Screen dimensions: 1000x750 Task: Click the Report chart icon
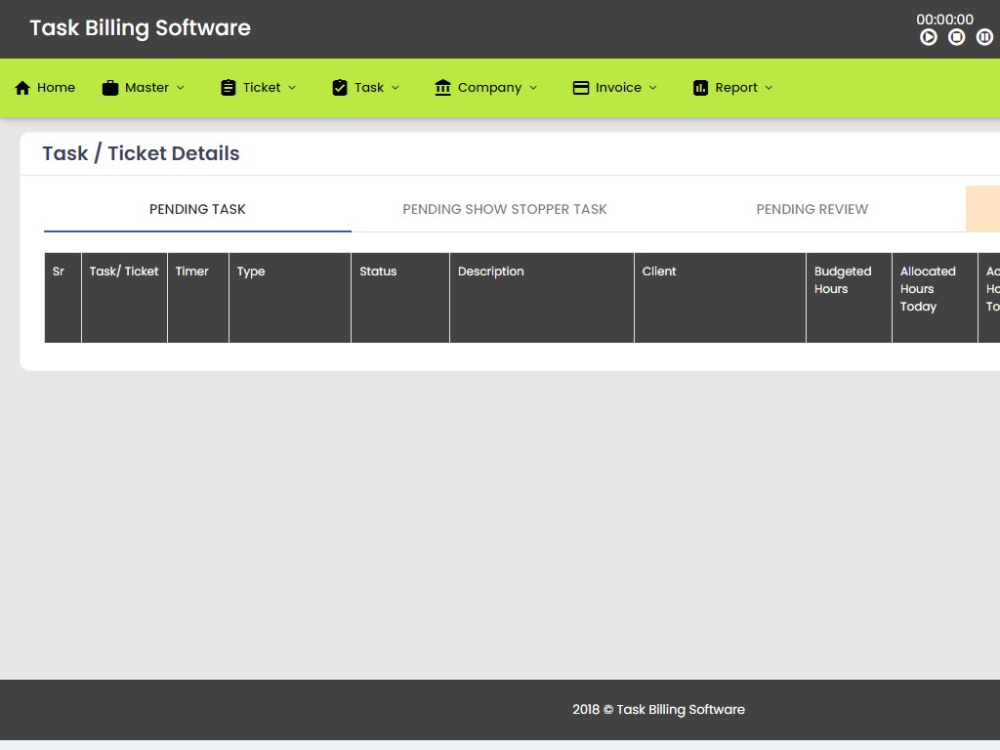click(x=700, y=88)
